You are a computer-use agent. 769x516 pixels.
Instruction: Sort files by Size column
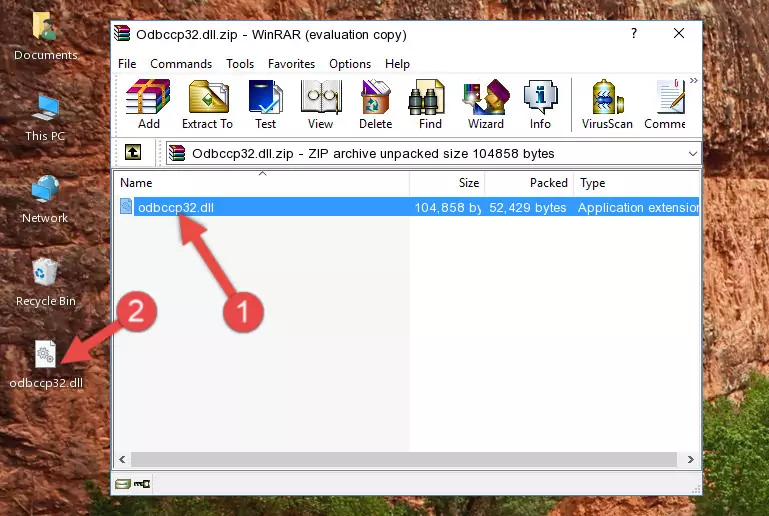point(447,183)
